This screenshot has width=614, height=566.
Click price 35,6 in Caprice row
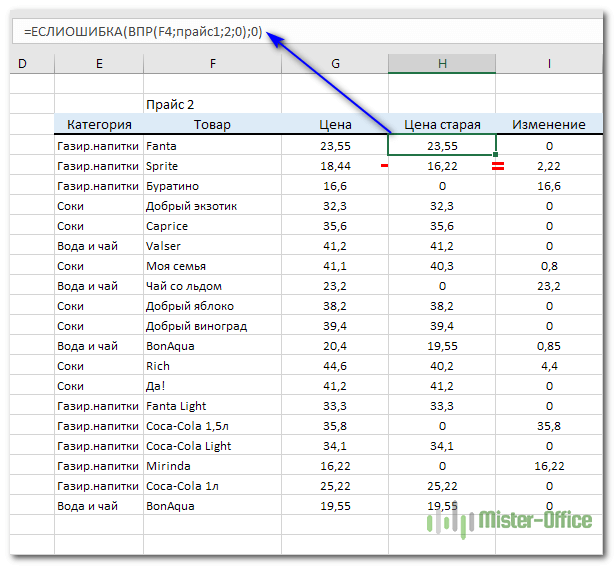click(335, 226)
